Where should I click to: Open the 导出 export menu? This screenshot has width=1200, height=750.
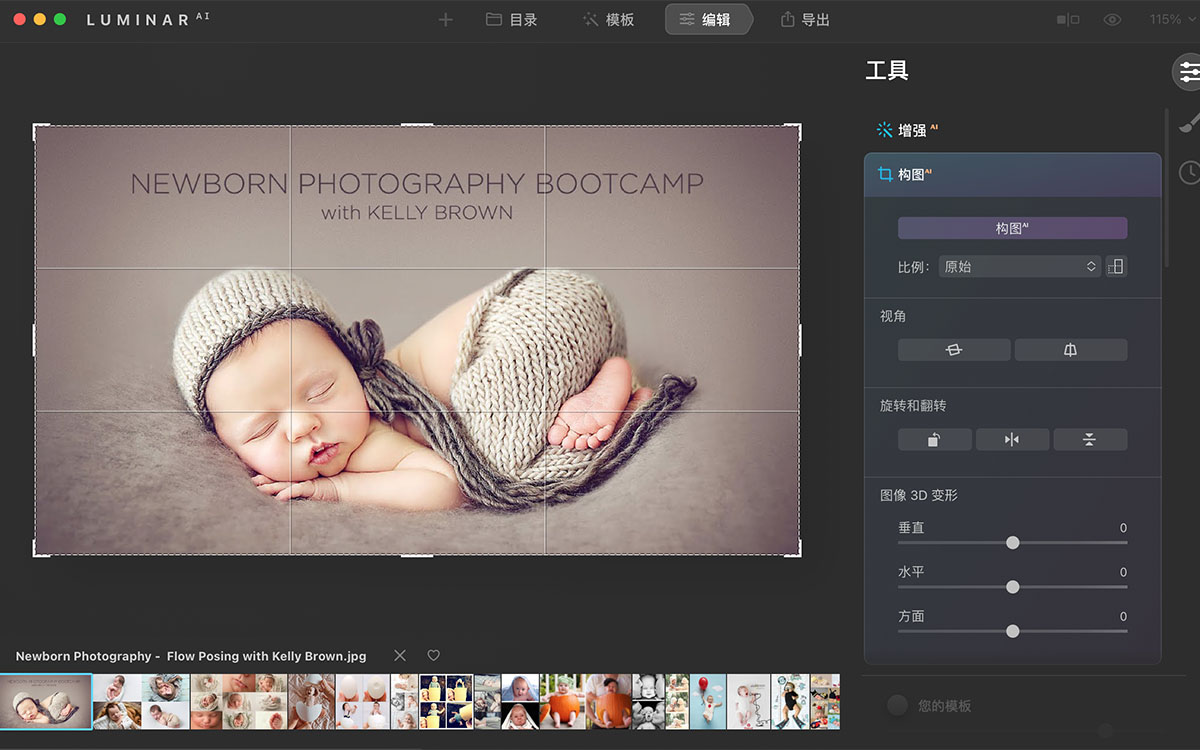[x=805, y=20]
